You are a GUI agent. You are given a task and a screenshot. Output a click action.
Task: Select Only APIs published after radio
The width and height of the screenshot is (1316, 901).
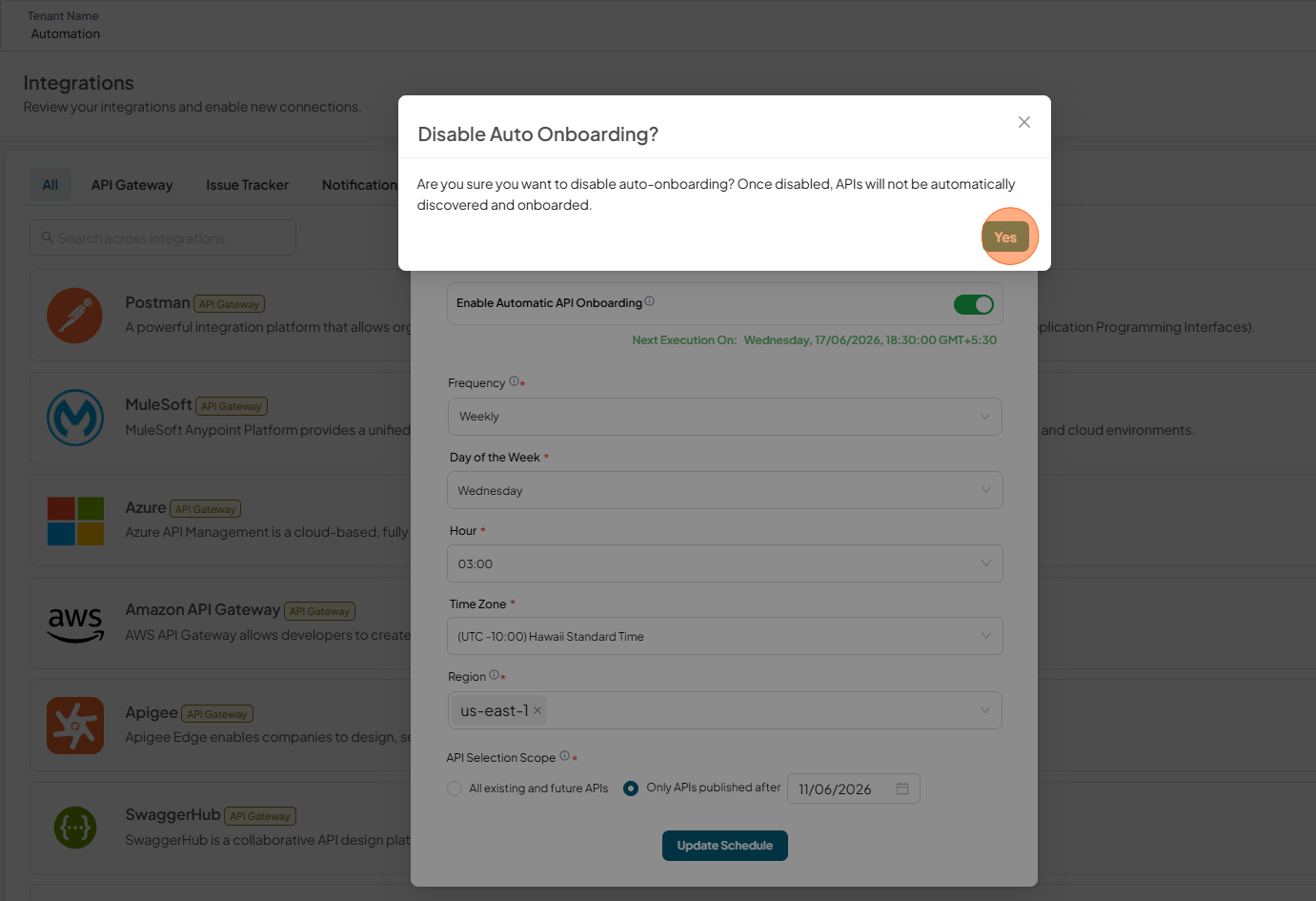(631, 788)
